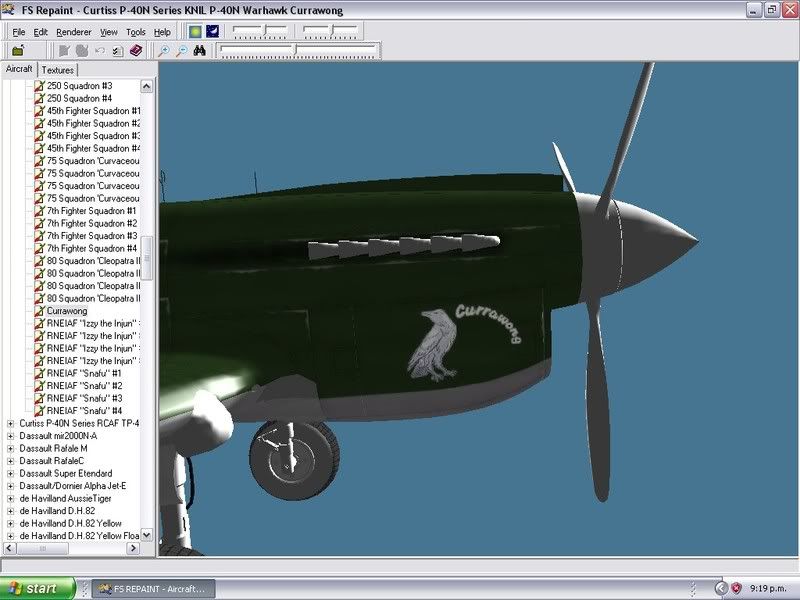Open the red help book icon

point(136,50)
